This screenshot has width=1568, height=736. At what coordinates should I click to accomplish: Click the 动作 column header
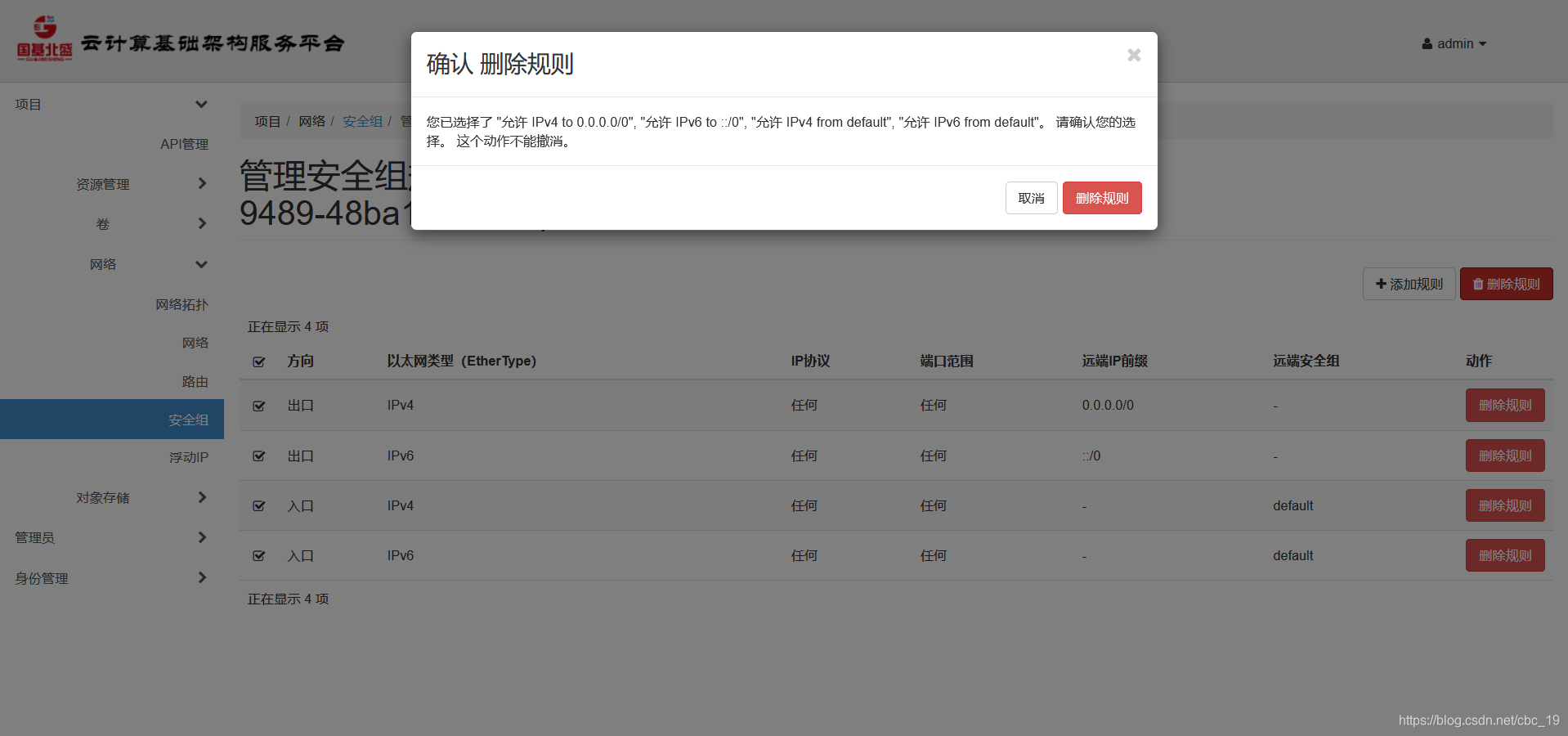[1478, 361]
